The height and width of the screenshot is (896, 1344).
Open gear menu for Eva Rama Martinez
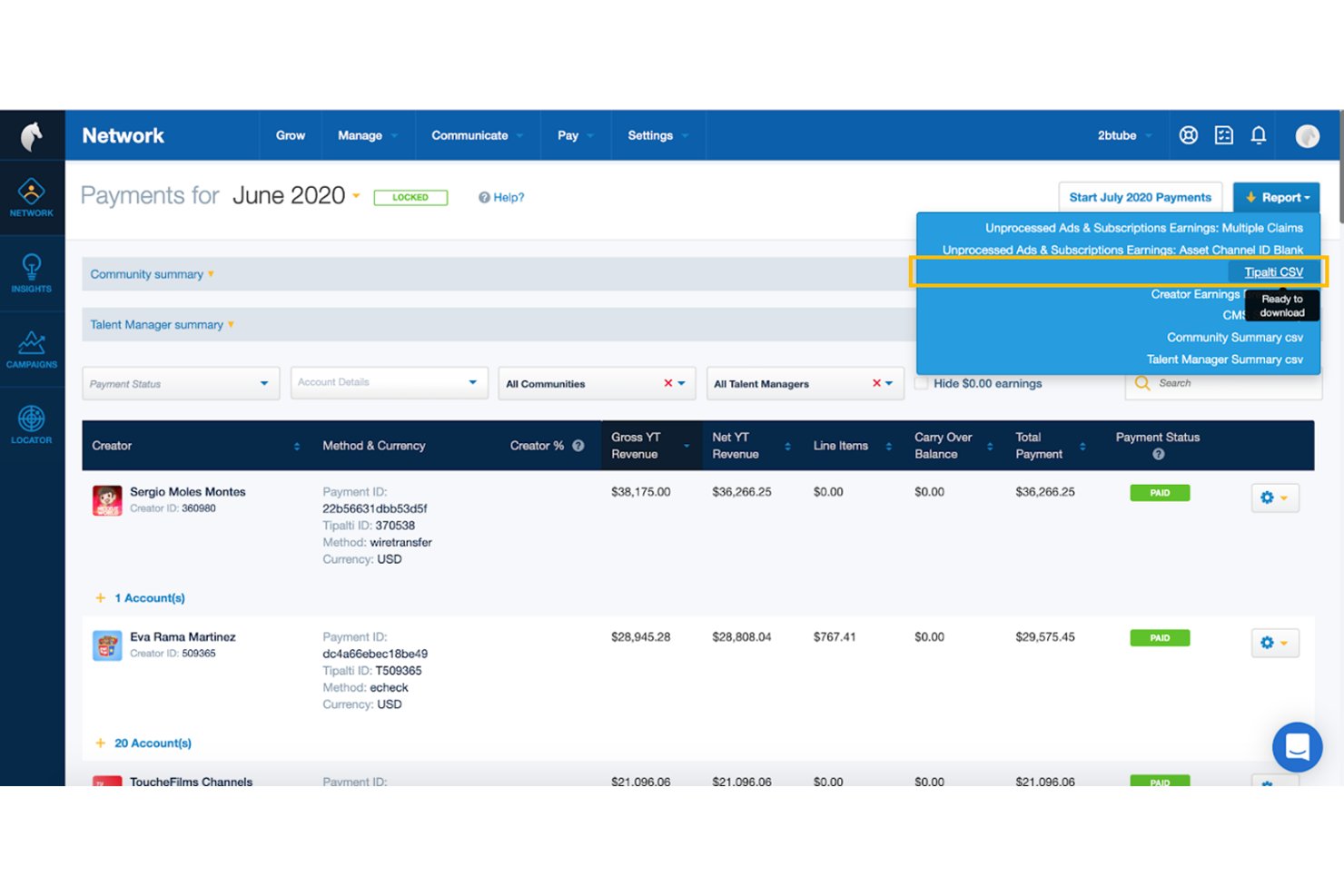pos(1274,643)
